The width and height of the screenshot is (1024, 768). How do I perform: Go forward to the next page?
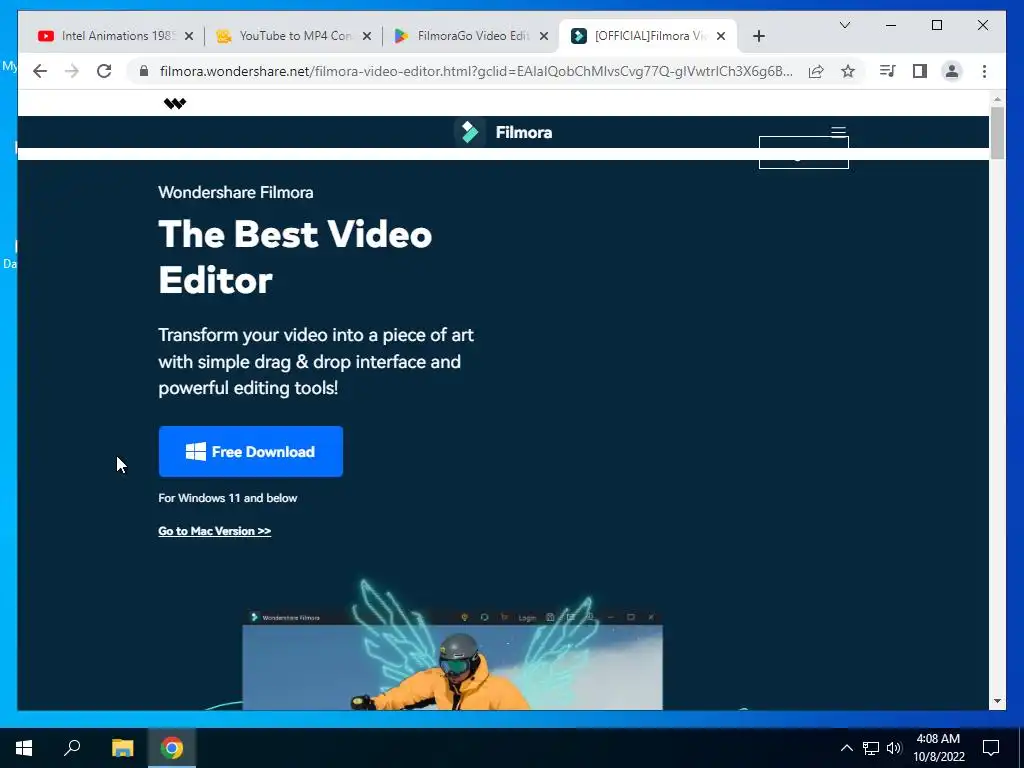(72, 71)
